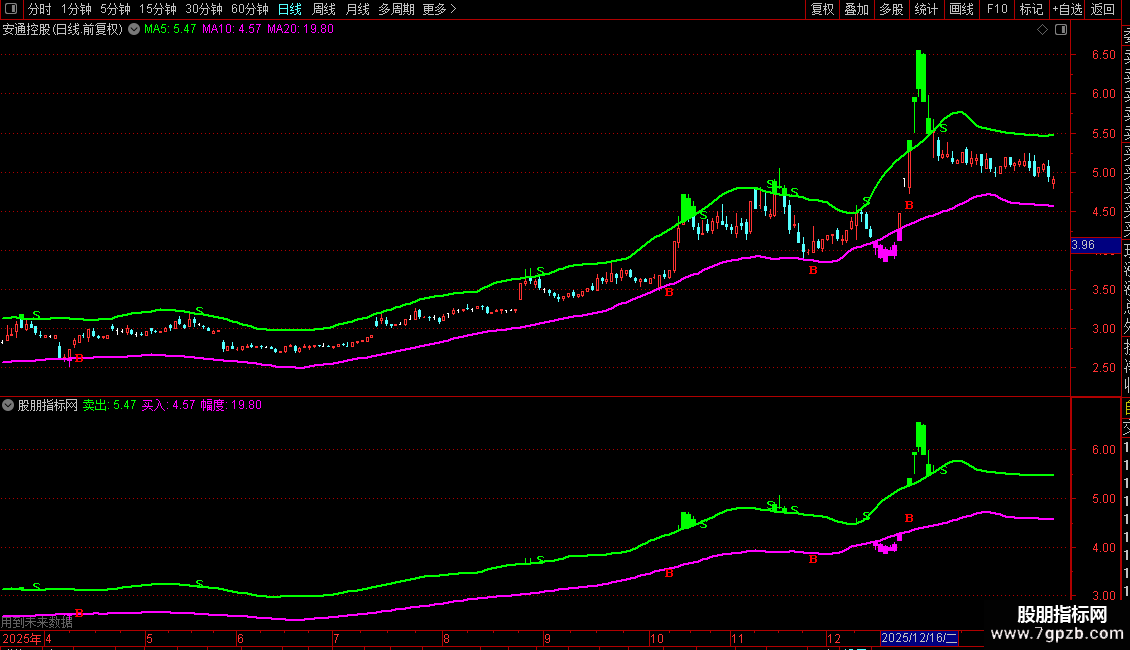Click the 多股 multi-stock button
1130x650 pixels.
891,9
